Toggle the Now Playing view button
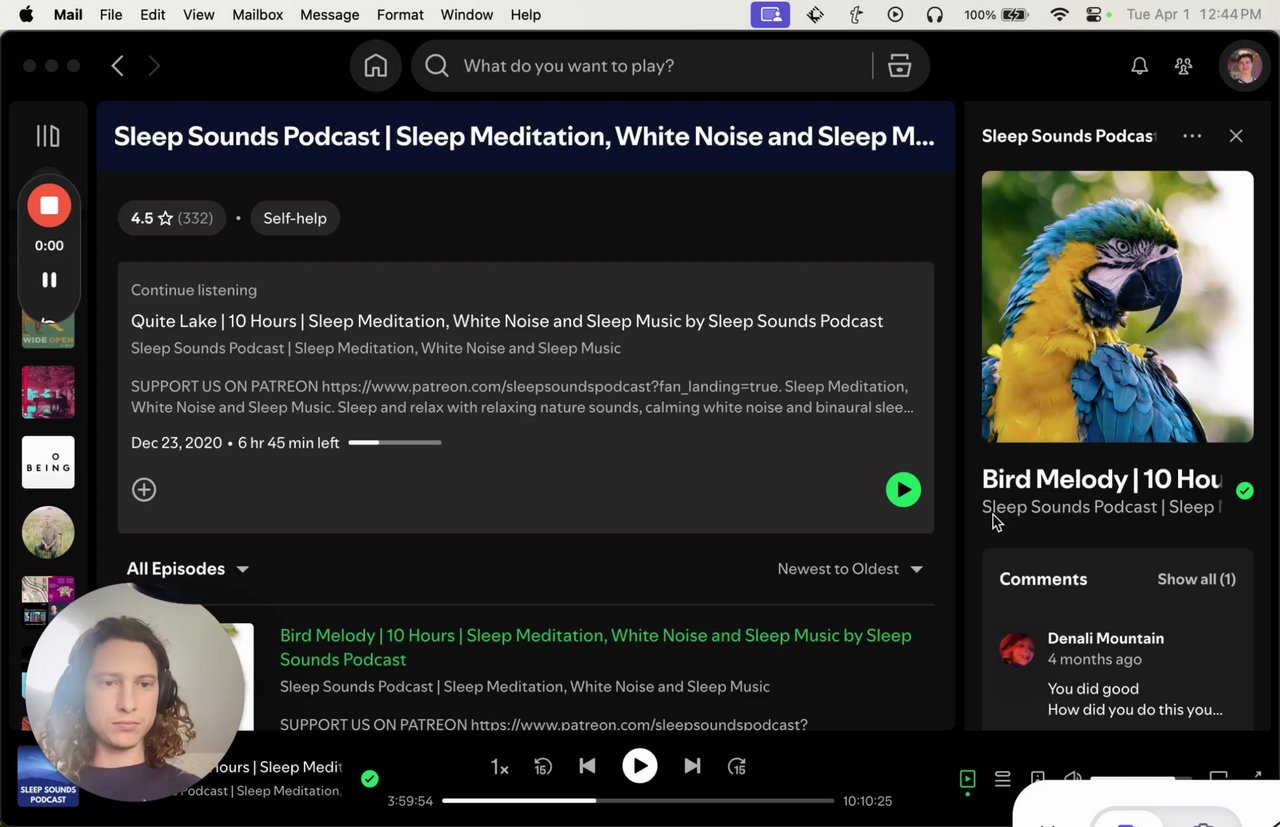 [967, 779]
